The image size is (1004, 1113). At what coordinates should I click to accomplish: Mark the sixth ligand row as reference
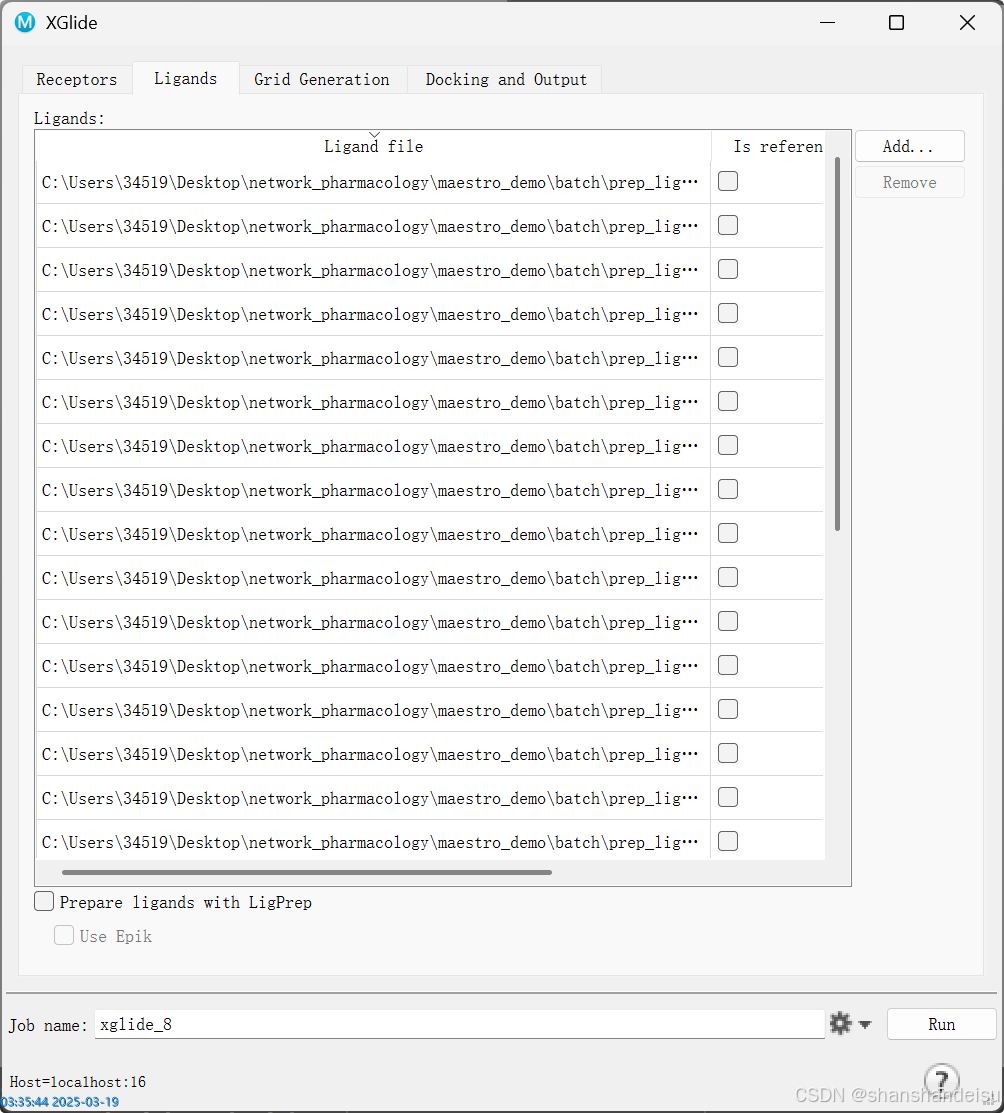click(728, 402)
